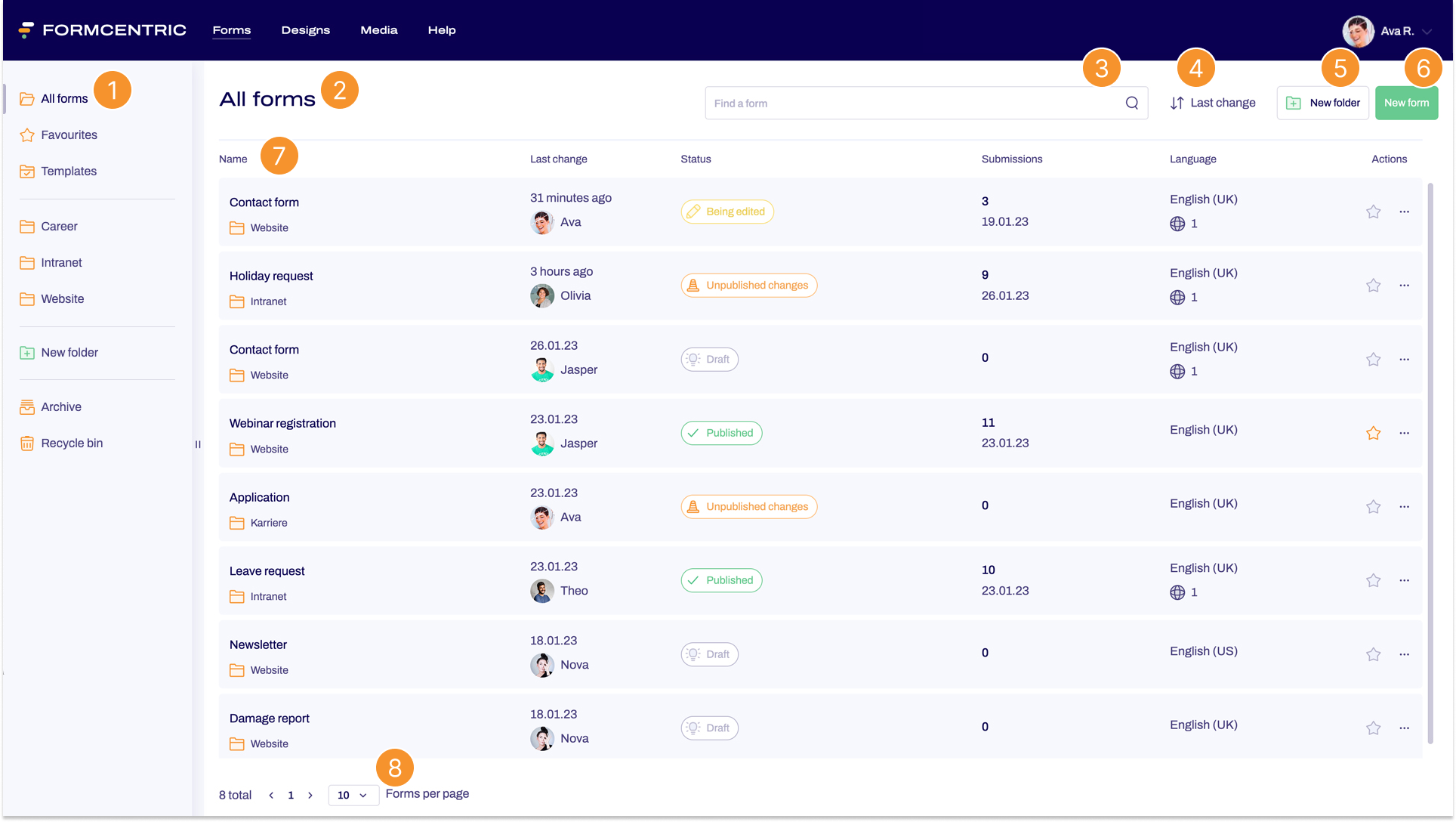Click the green New form button

1405,104
